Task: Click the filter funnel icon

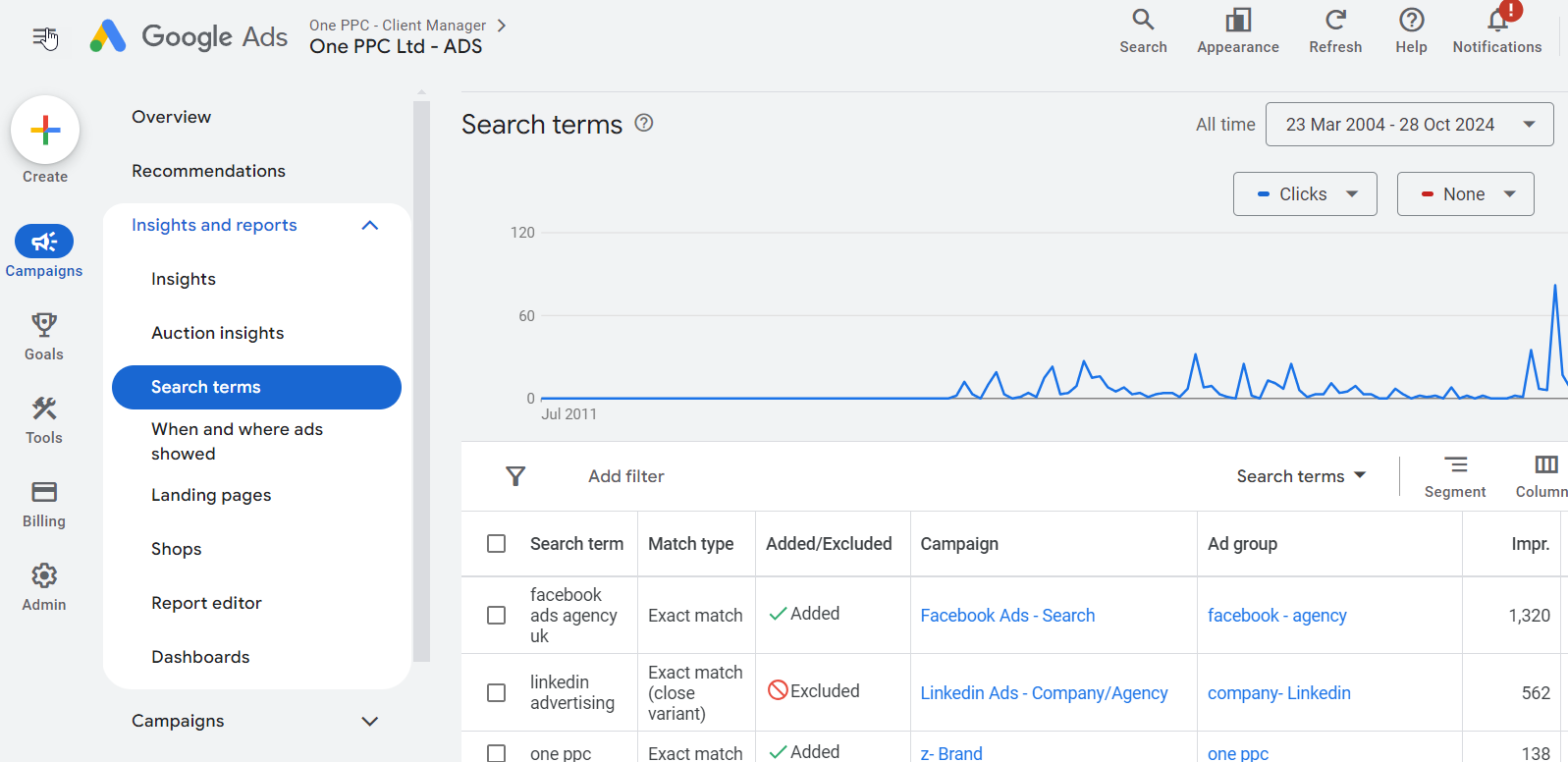Action: (515, 476)
